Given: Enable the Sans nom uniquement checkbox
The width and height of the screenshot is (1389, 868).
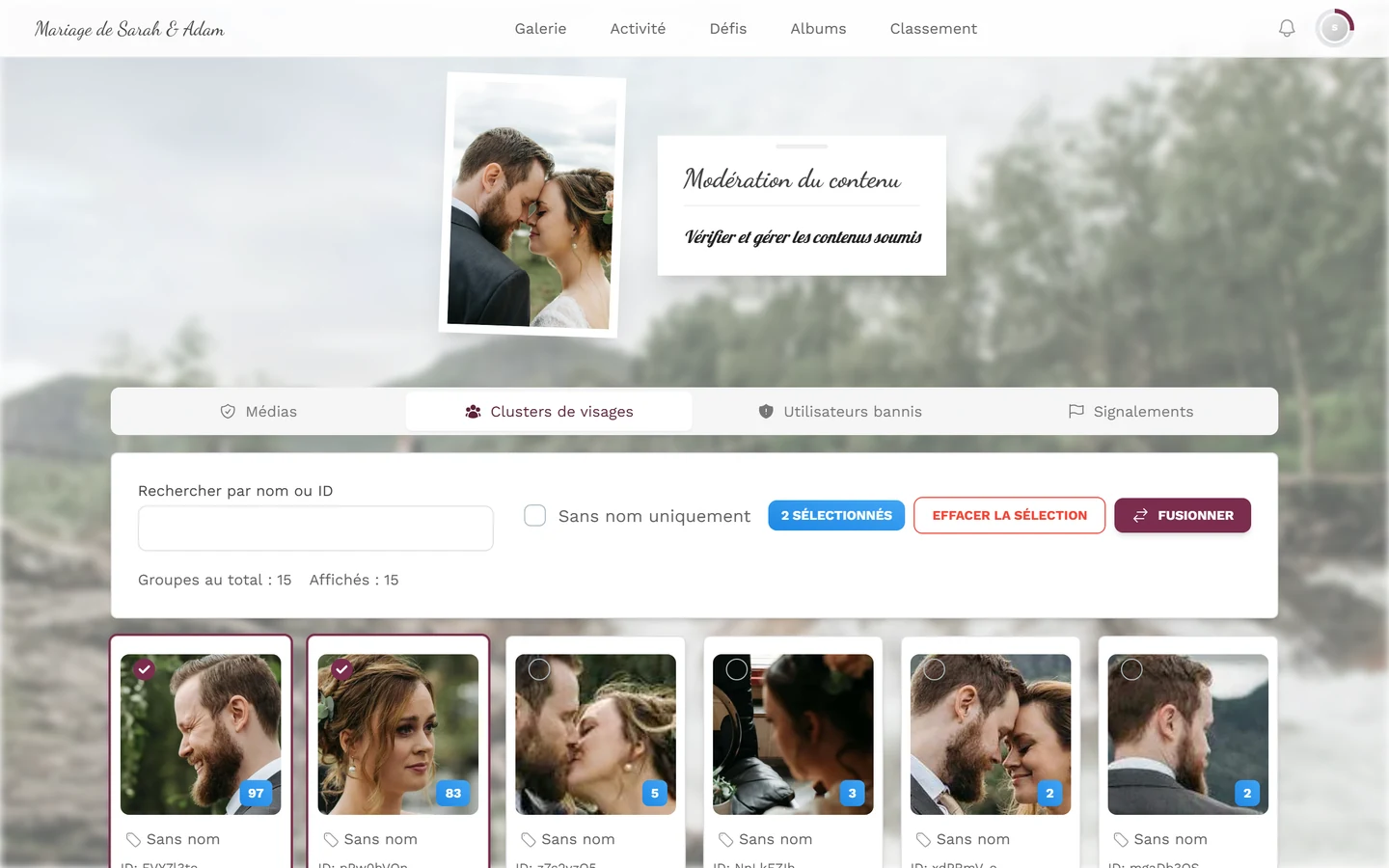Looking at the screenshot, I should (534, 515).
